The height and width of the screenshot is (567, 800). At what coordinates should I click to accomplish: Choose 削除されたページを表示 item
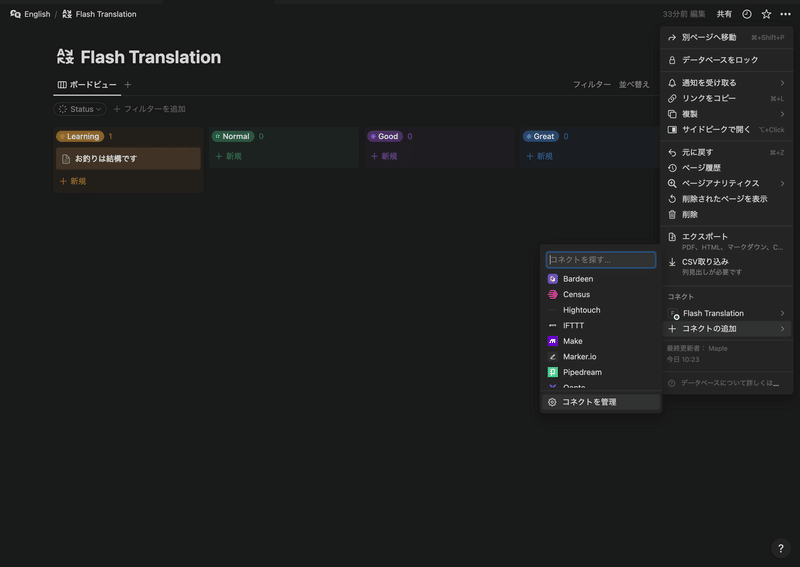pyautogui.click(x=727, y=199)
